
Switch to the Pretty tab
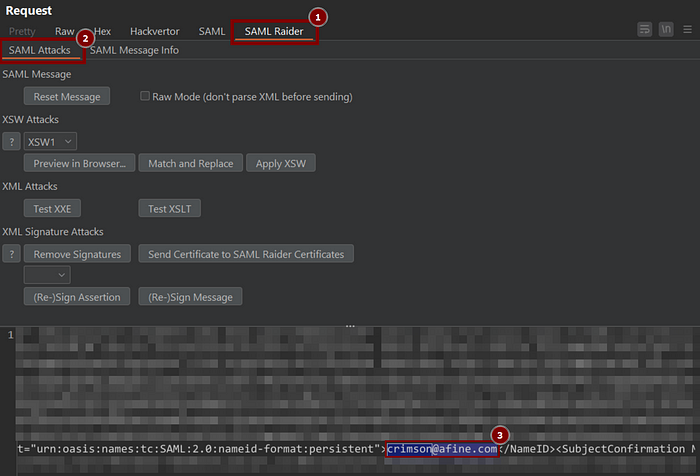pos(22,31)
